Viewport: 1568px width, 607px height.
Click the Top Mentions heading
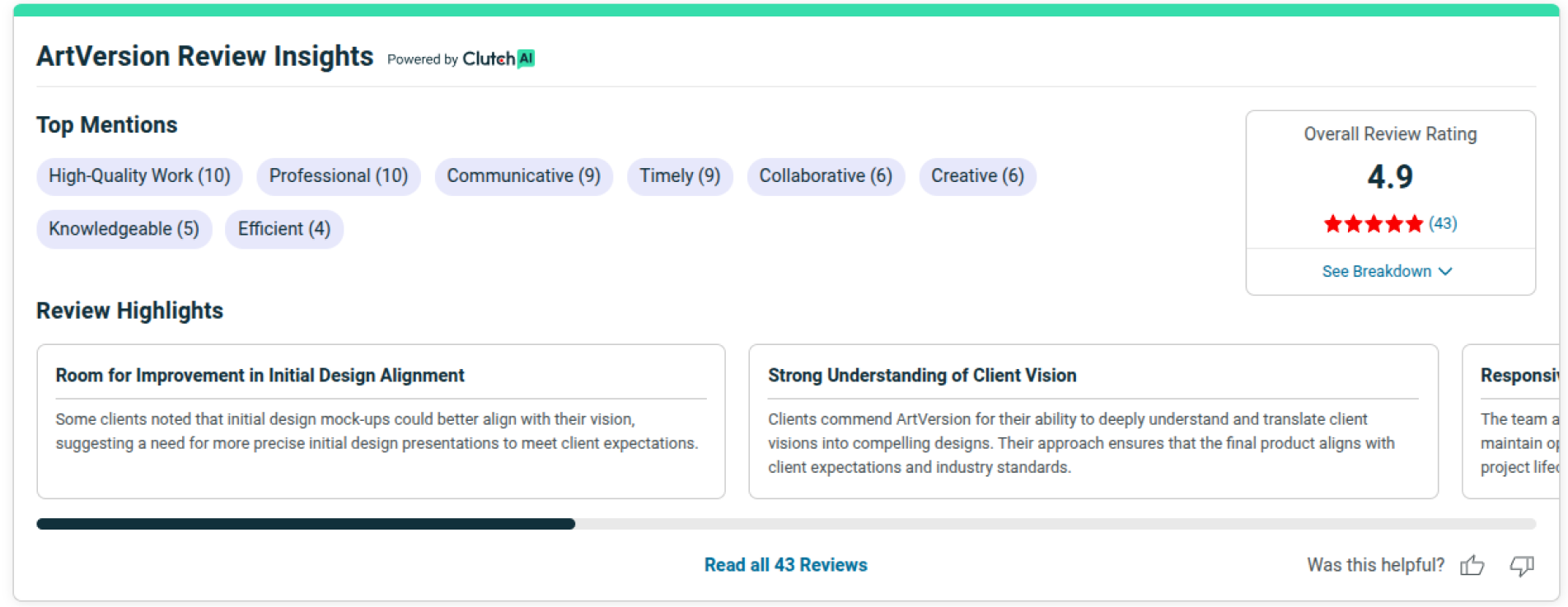(107, 124)
